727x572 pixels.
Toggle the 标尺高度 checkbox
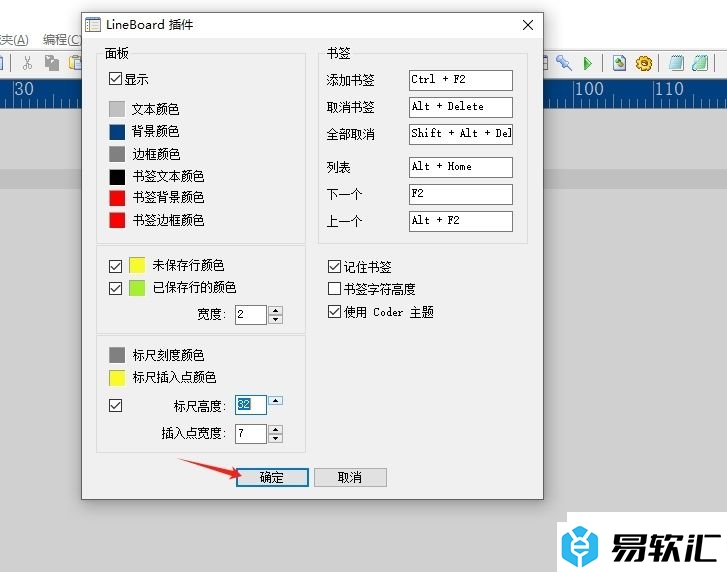[115, 406]
